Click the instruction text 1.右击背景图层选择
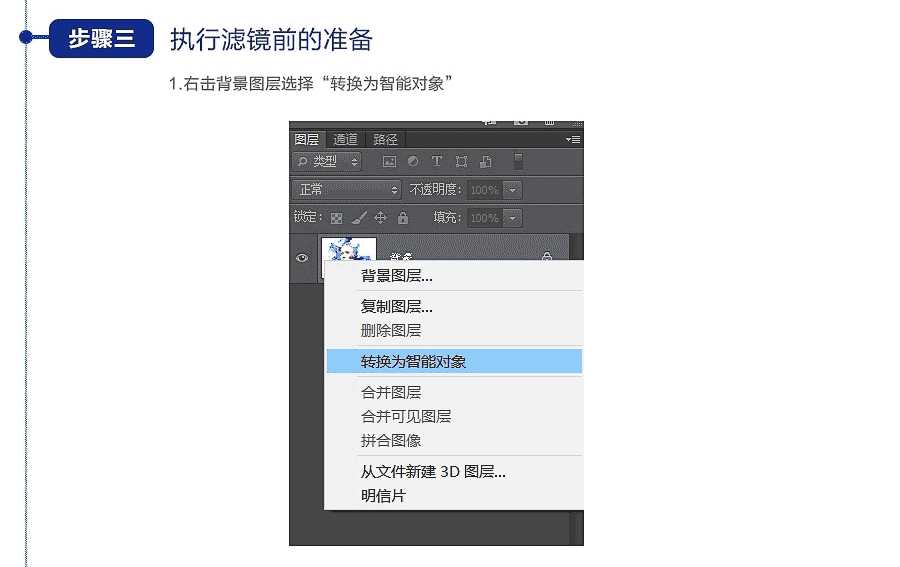The width and height of the screenshot is (900, 567). (241, 84)
